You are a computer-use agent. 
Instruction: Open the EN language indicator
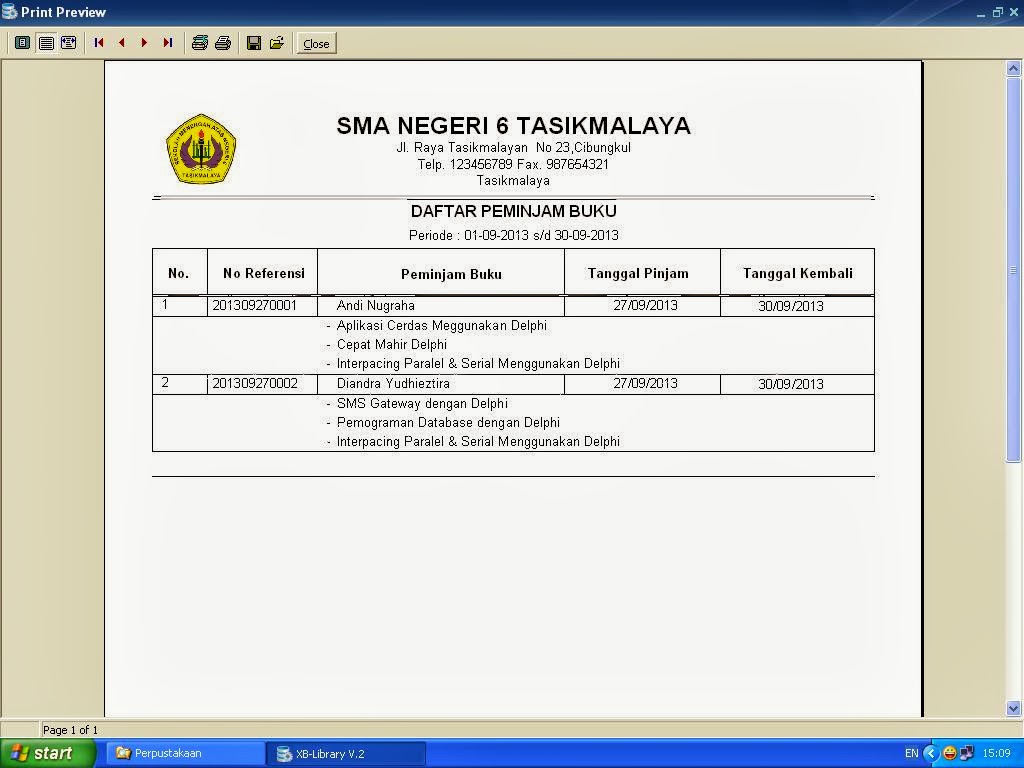(x=913, y=753)
